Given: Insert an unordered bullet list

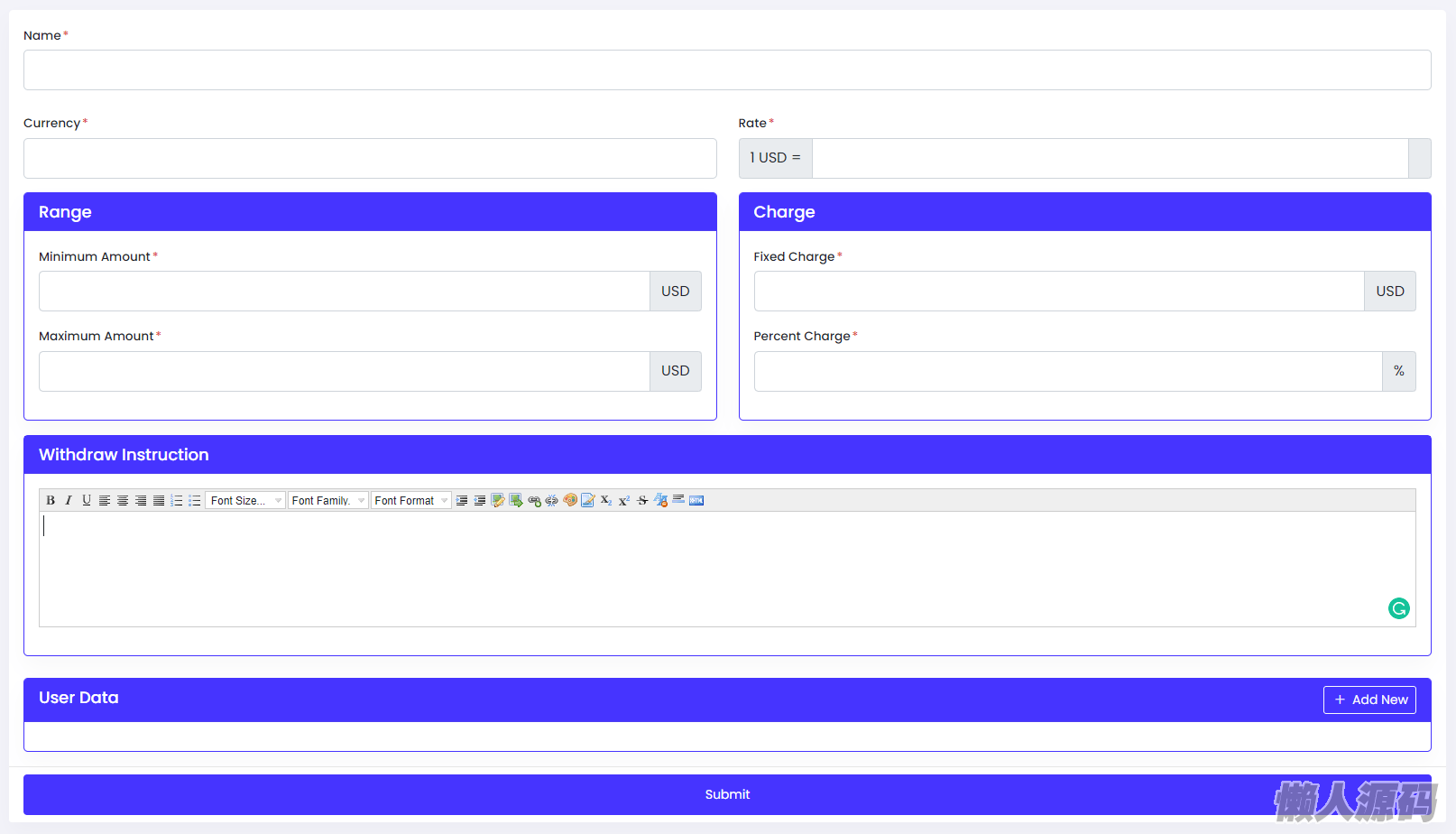Looking at the screenshot, I should pyautogui.click(x=195, y=500).
